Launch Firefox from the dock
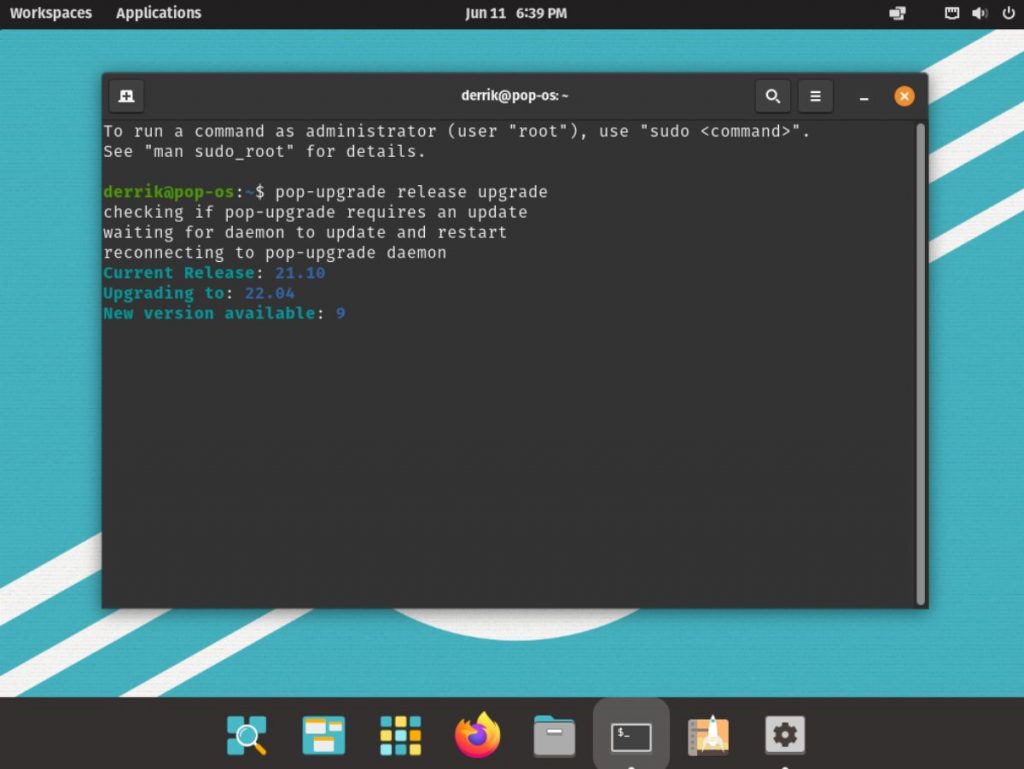 coord(476,733)
